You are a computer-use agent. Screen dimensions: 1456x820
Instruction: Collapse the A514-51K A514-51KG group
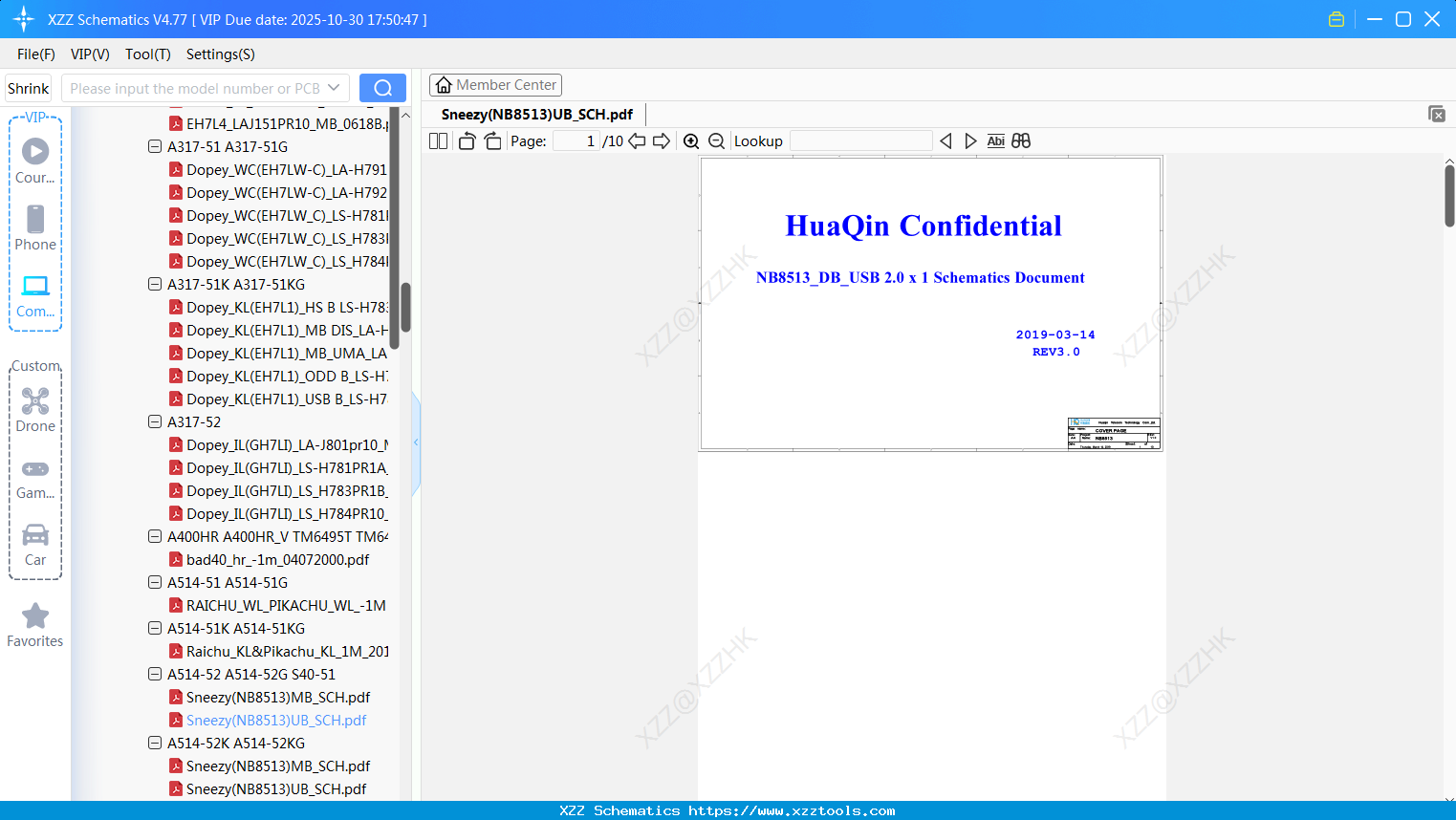tap(155, 629)
